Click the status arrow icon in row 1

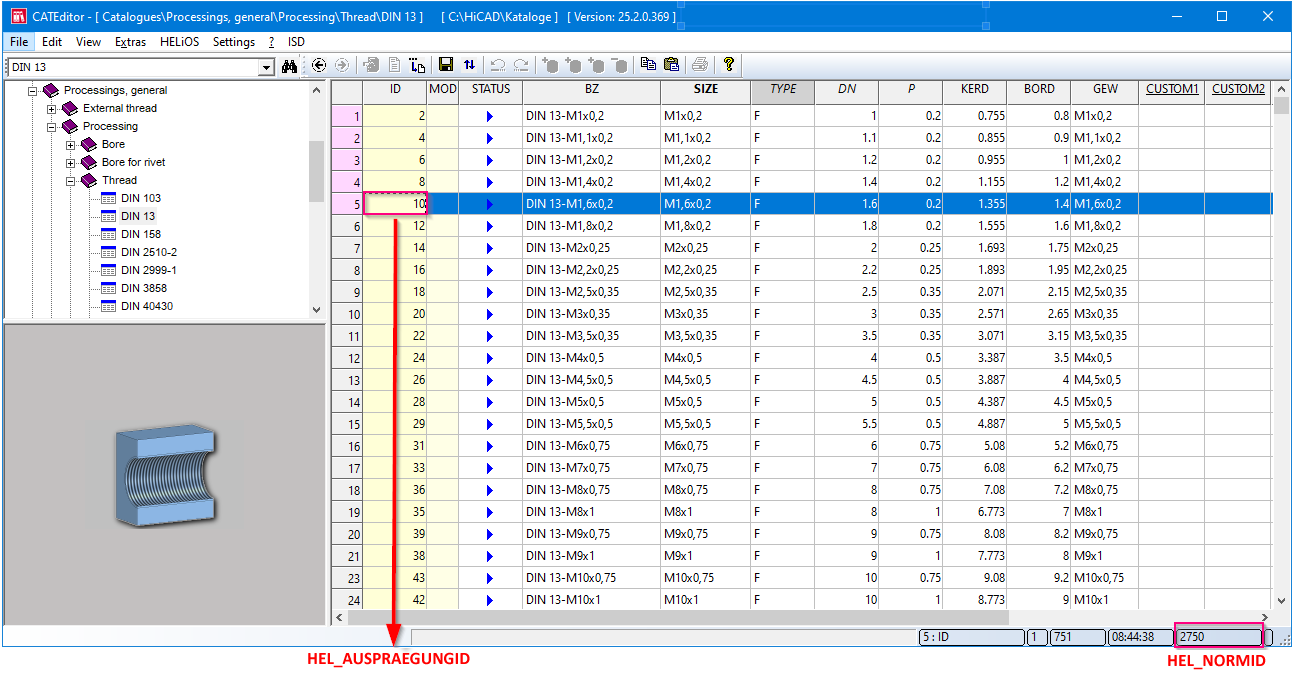pos(490,116)
